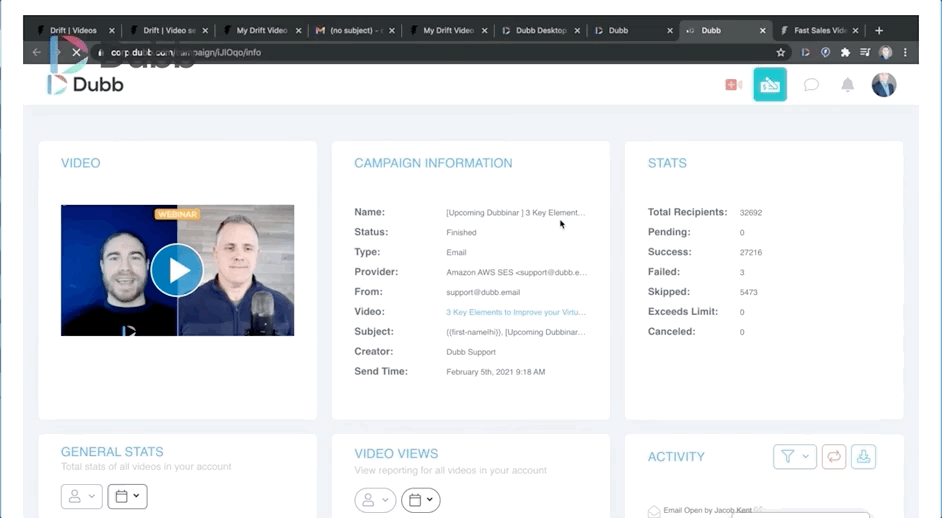The height and width of the screenshot is (518, 942).
Task: Open General Stats calendar dropdown
Action: (127, 496)
